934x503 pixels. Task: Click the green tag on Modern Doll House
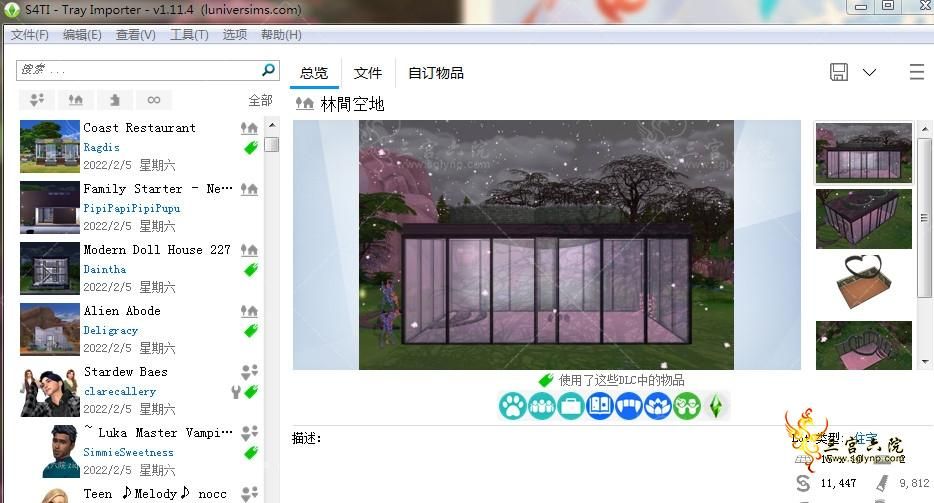(x=251, y=270)
